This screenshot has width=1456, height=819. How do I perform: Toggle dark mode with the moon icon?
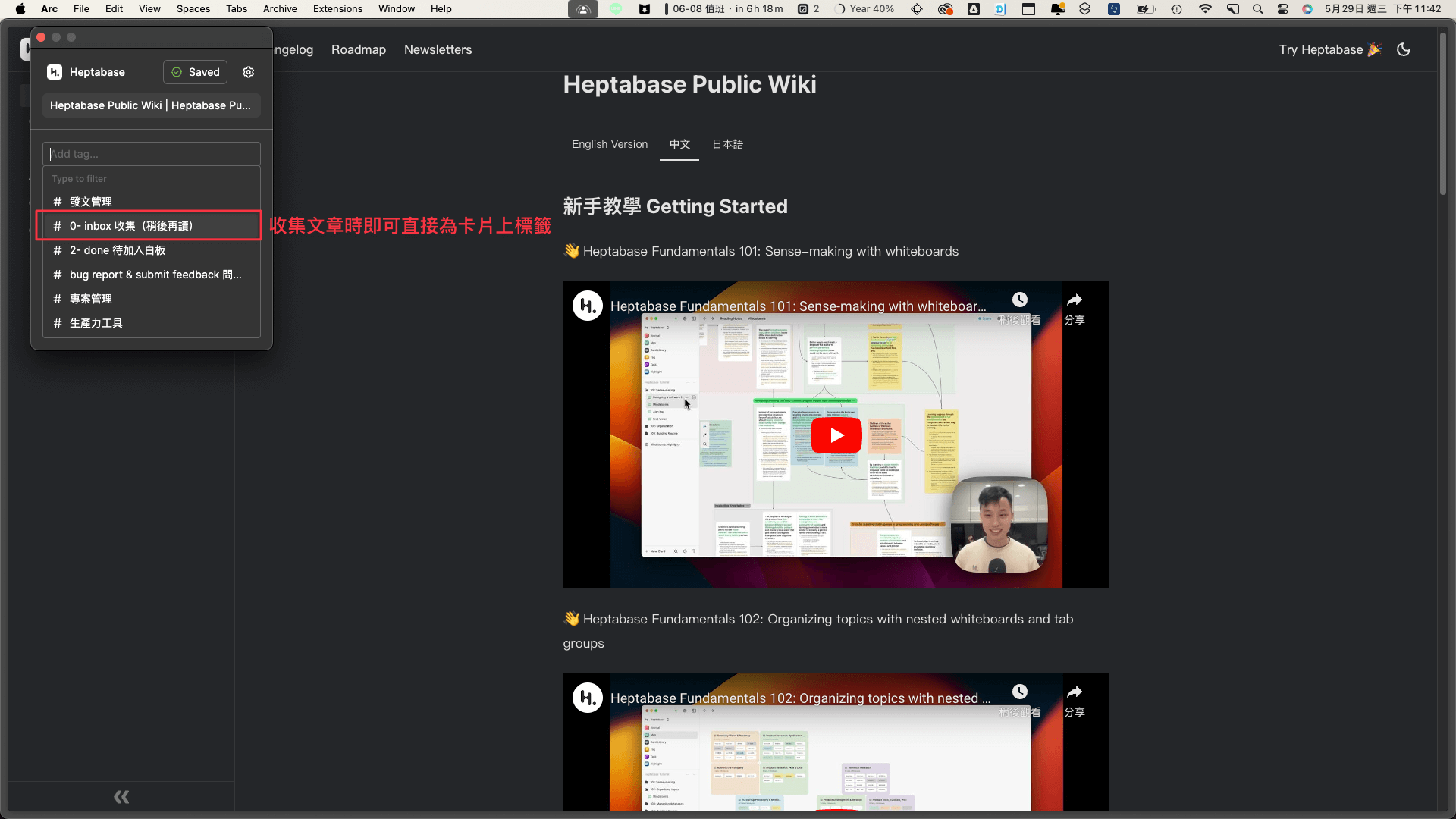(x=1403, y=49)
